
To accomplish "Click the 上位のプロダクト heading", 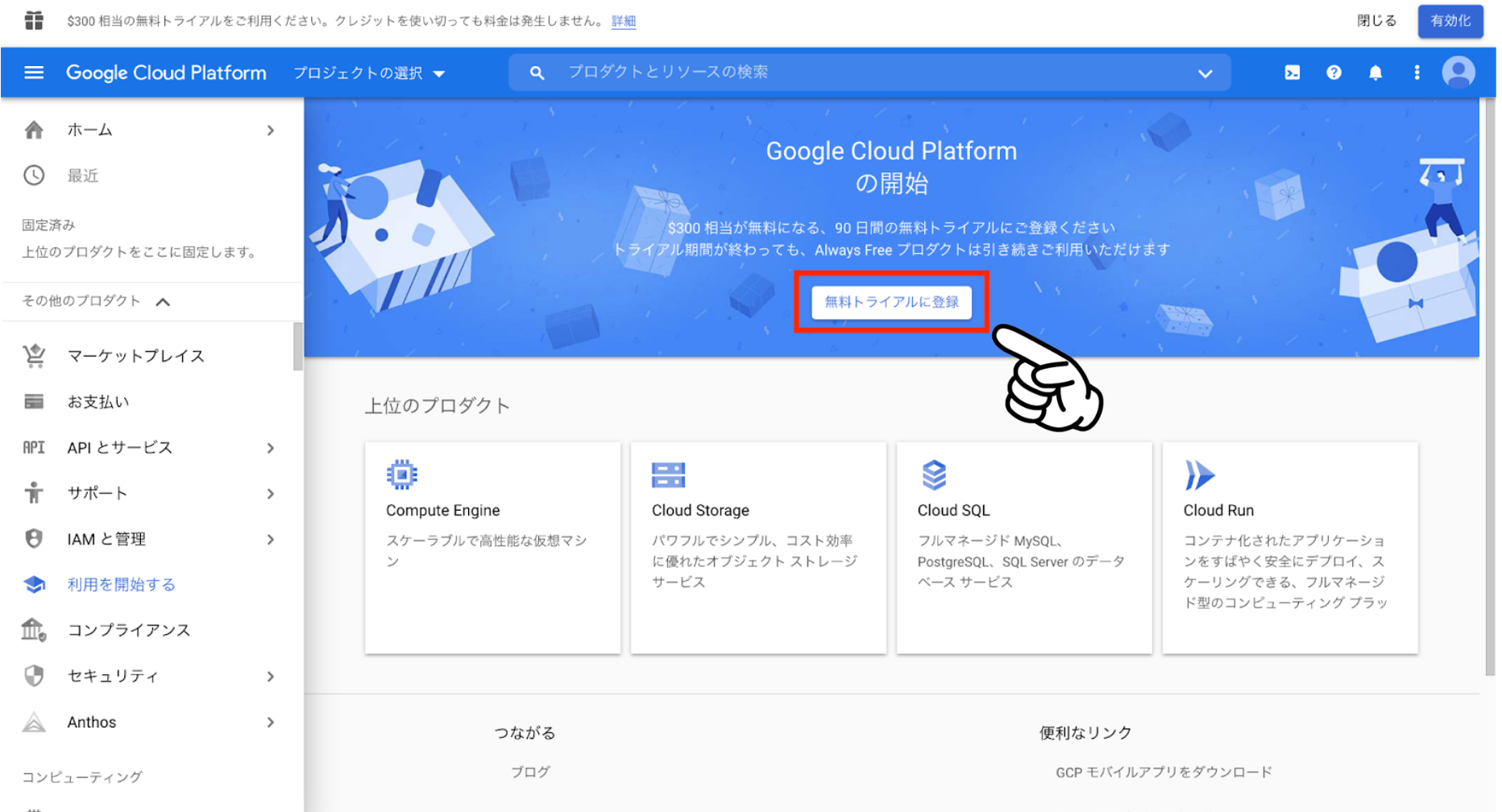I will [438, 405].
